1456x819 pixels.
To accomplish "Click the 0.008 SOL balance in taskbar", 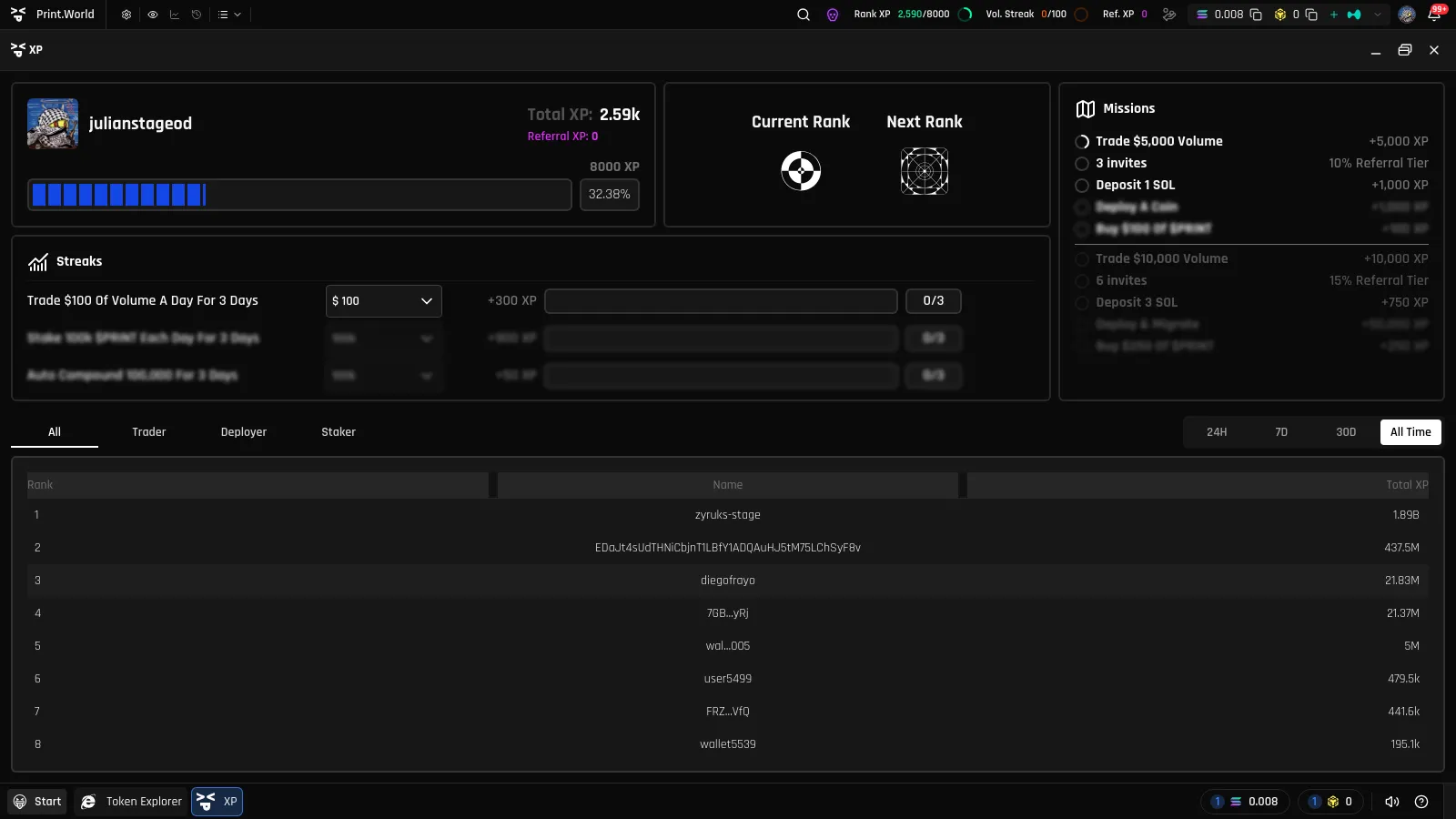I will click(x=1245, y=802).
